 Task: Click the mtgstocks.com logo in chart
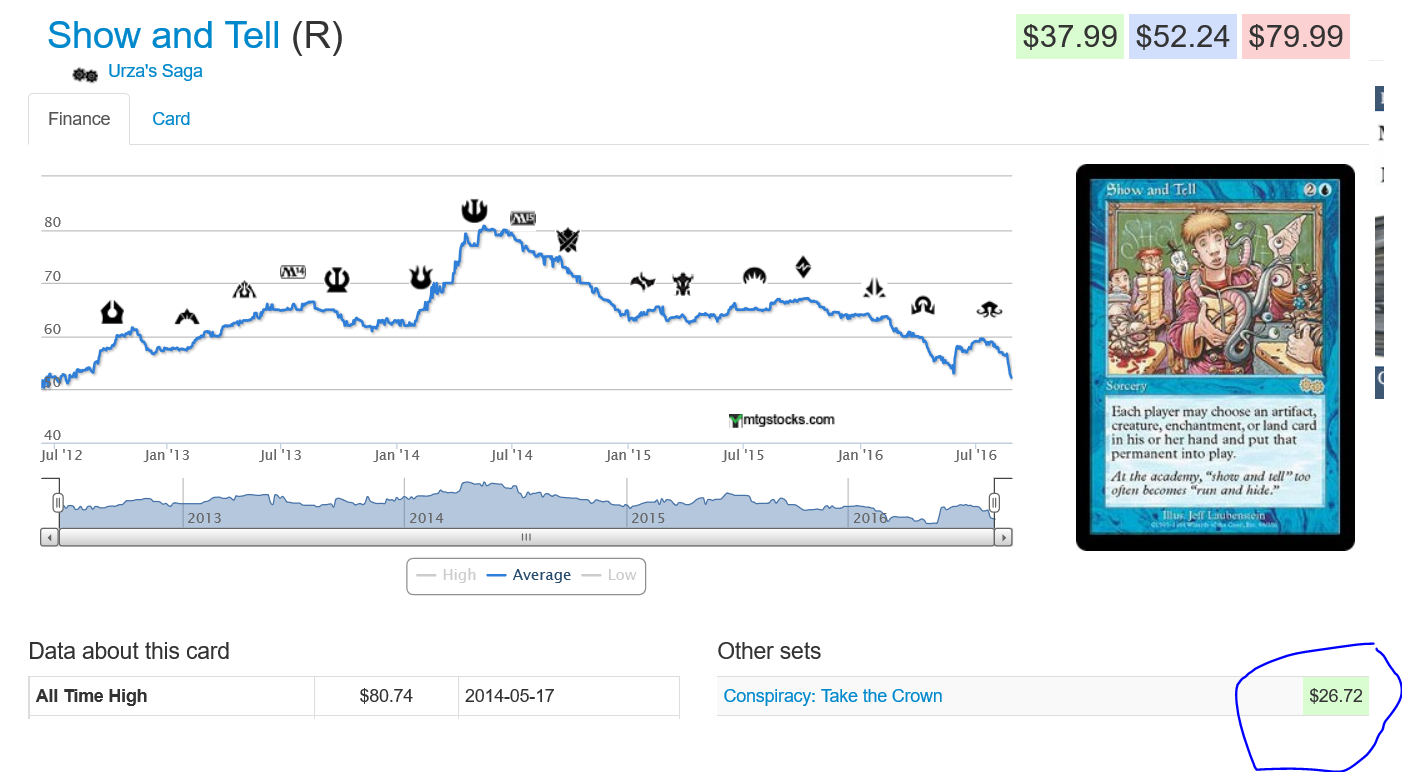[782, 420]
